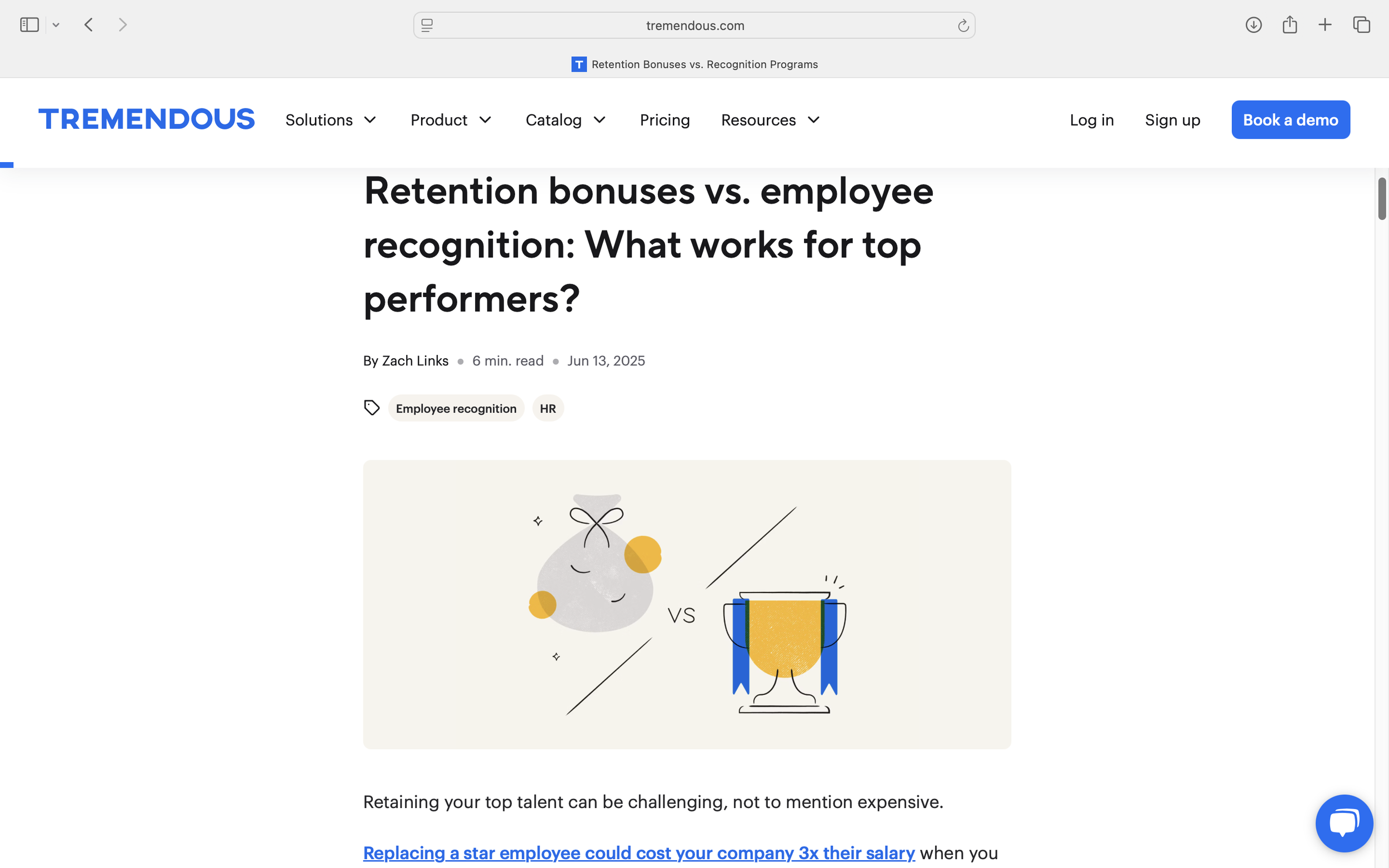
Task: Show the tab overview icon
Action: tap(1361, 24)
